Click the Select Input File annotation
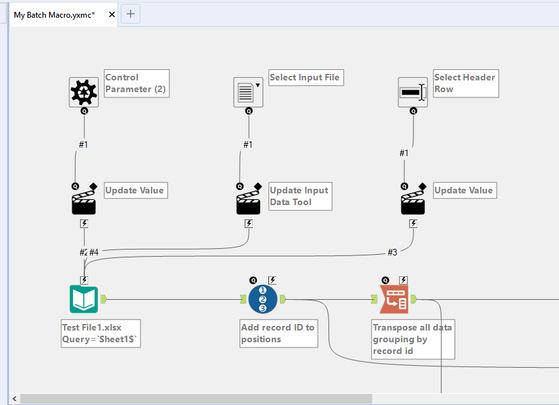 (x=306, y=77)
